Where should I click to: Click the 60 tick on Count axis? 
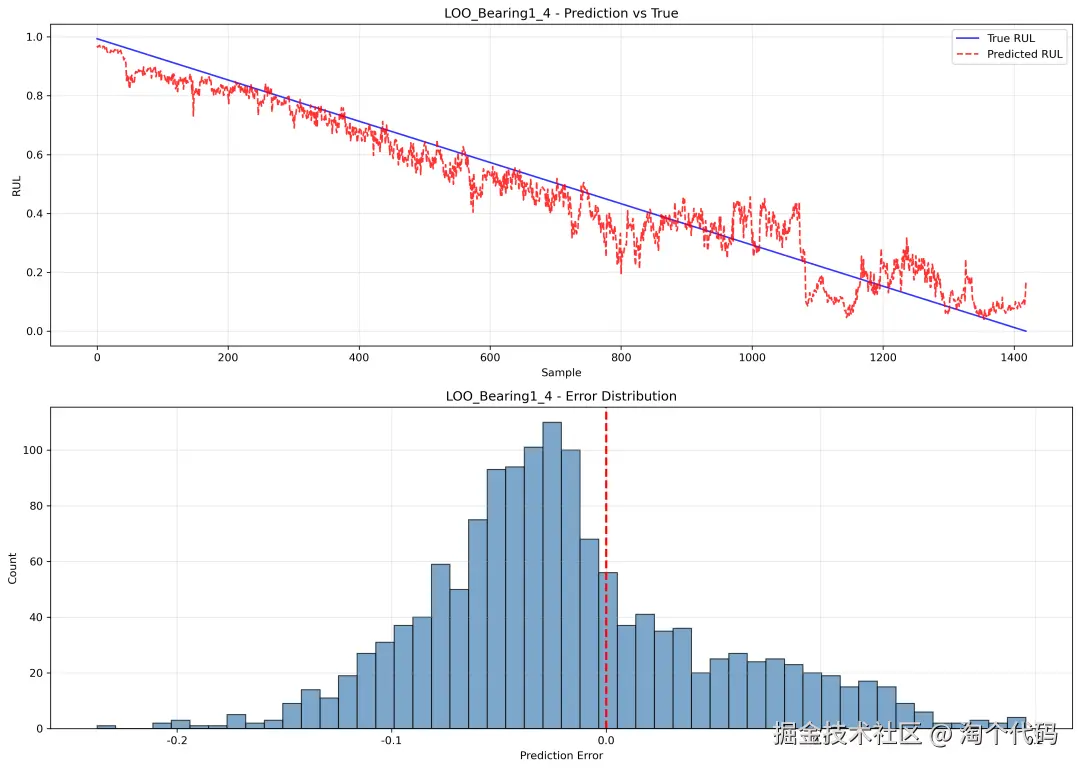point(36,562)
